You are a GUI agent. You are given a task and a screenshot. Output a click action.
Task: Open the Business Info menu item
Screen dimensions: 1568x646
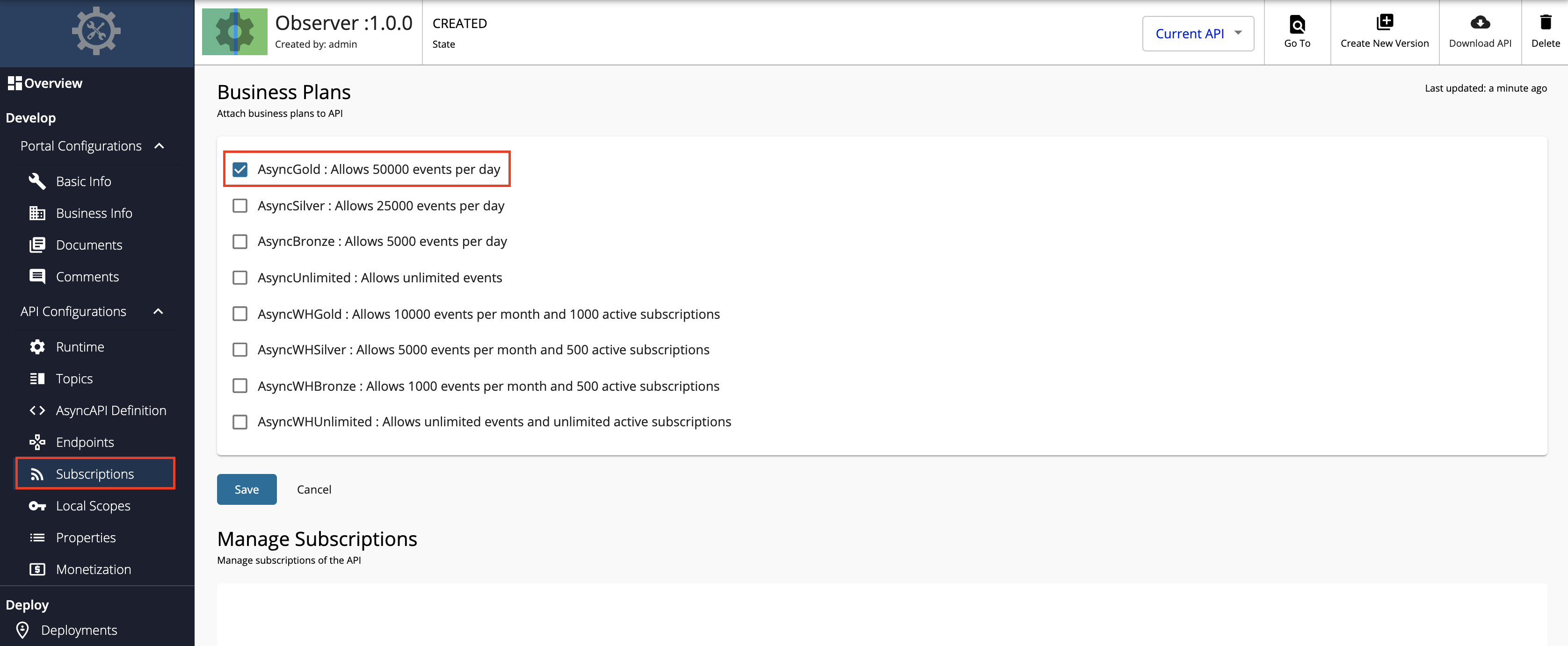pyautogui.click(x=95, y=213)
